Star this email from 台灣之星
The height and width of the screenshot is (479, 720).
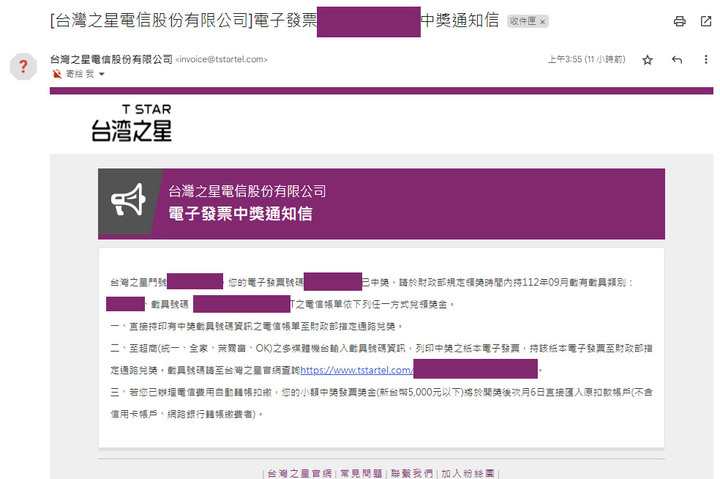pos(647,60)
